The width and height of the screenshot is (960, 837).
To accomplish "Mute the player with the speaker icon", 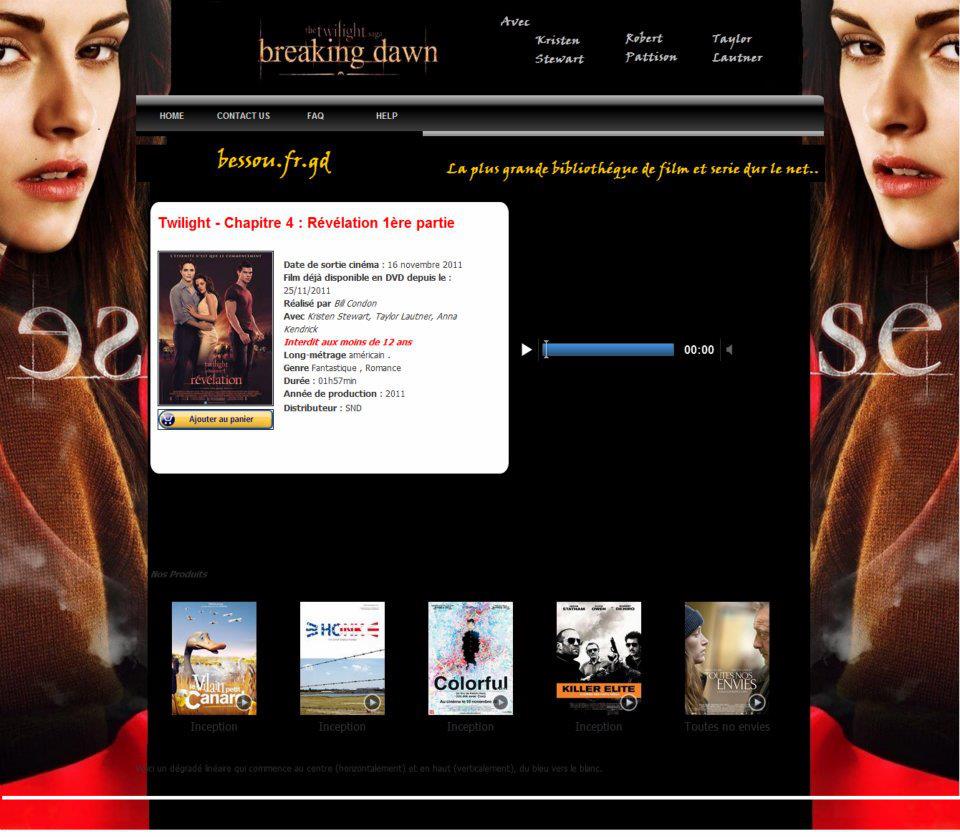I will tap(729, 350).
